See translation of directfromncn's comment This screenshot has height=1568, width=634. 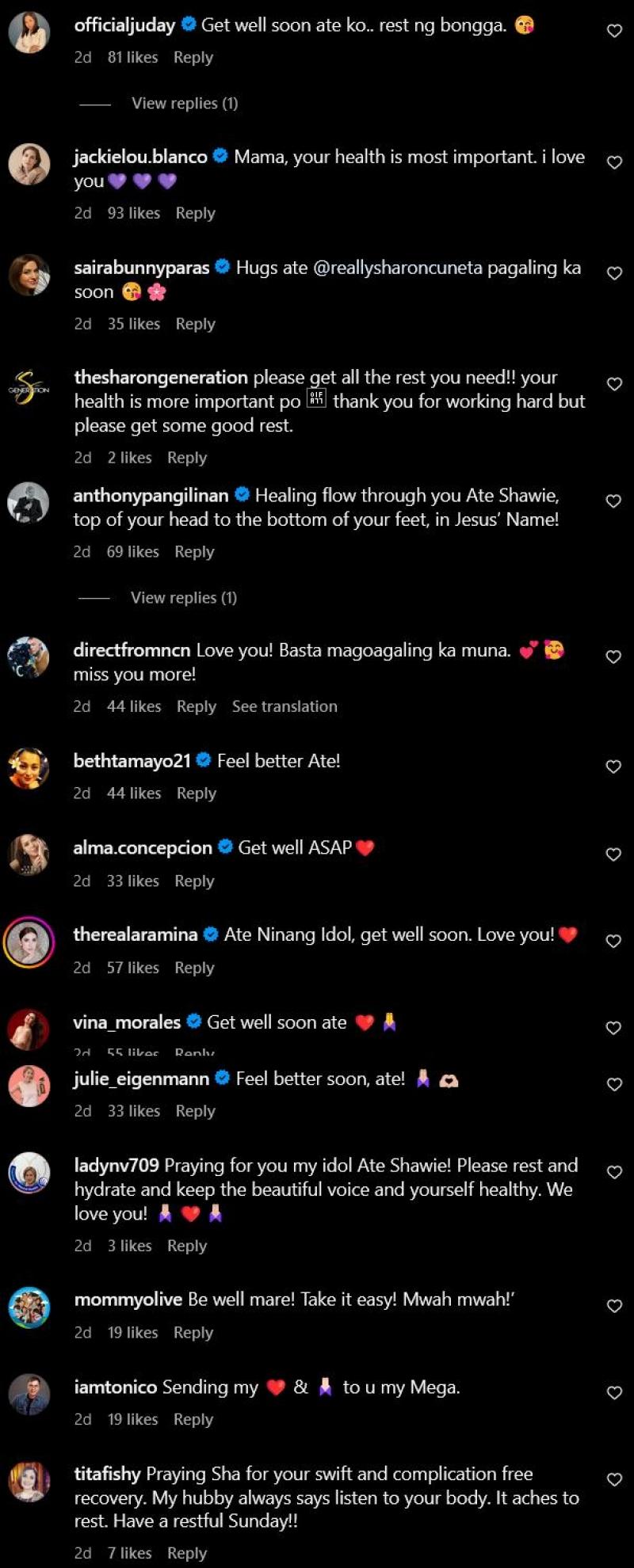pyautogui.click(x=285, y=706)
